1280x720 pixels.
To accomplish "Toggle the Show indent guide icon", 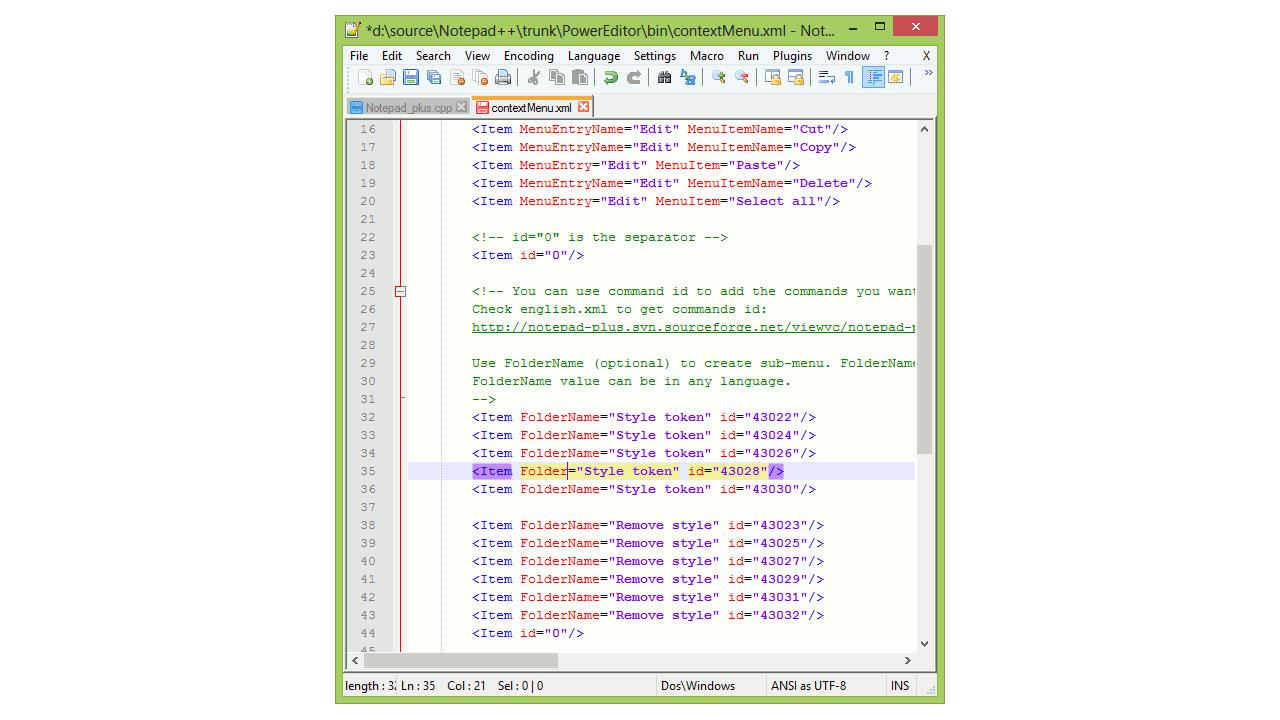I will pos(873,77).
